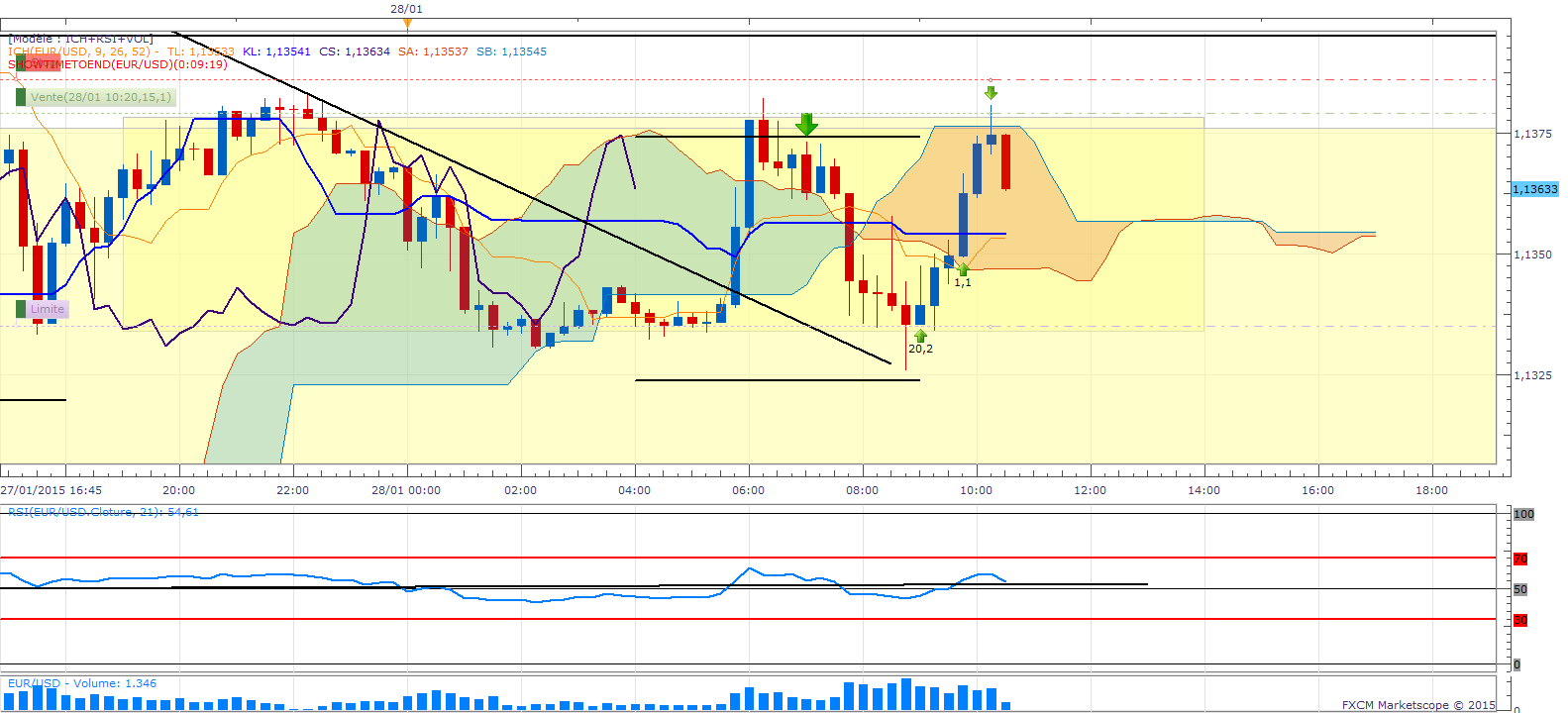Screen dimensions: 1568x713
Task: Select the Limite order label
Action: [x=47, y=309]
